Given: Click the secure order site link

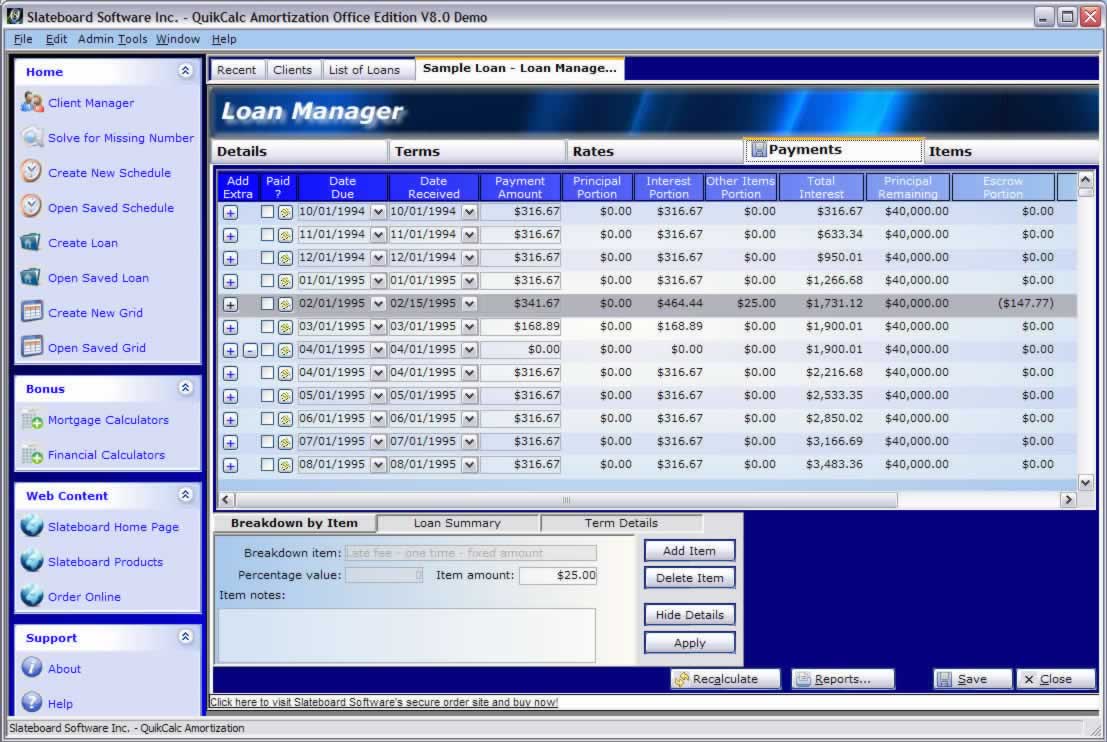Looking at the screenshot, I should tap(384, 702).
